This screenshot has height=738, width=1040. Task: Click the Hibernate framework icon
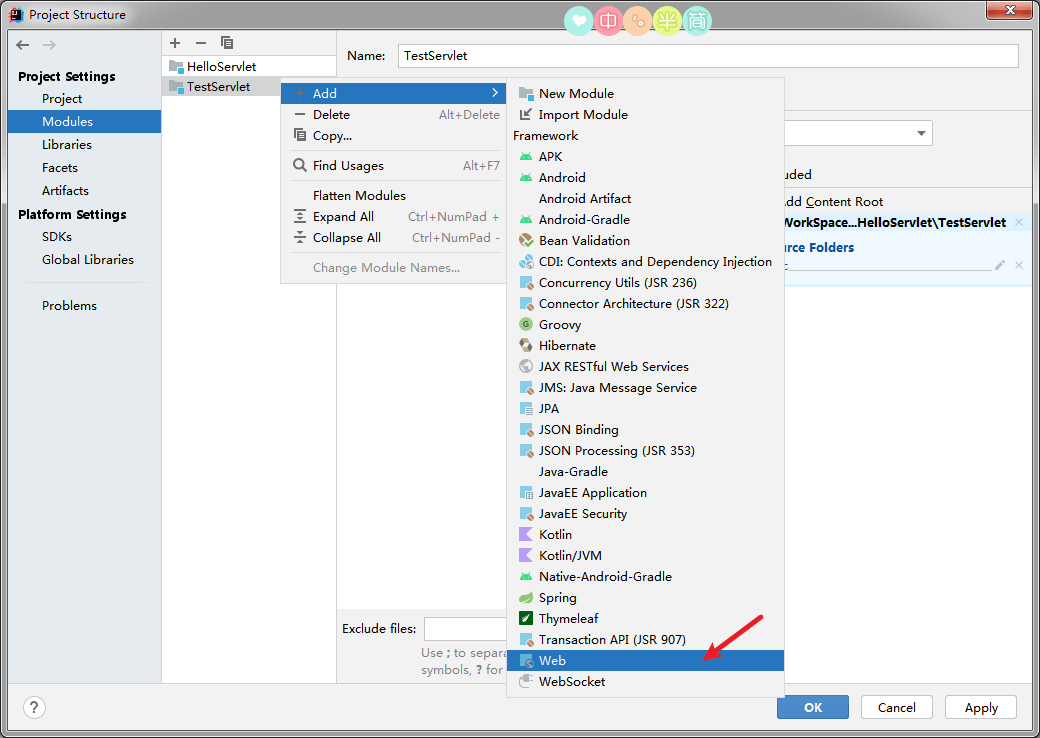[x=526, y=345]
